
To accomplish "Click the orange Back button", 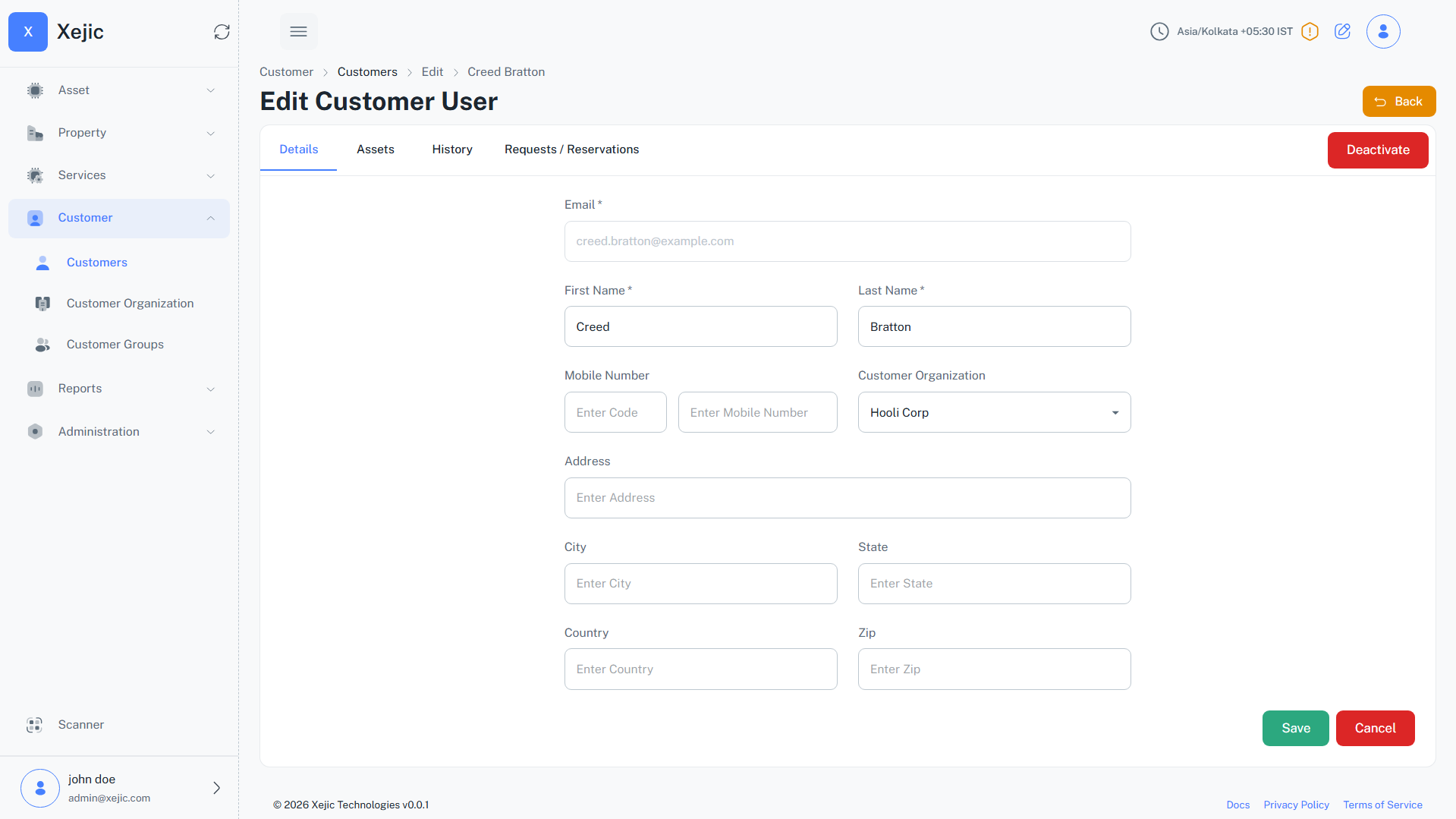I will (1399, 102).
